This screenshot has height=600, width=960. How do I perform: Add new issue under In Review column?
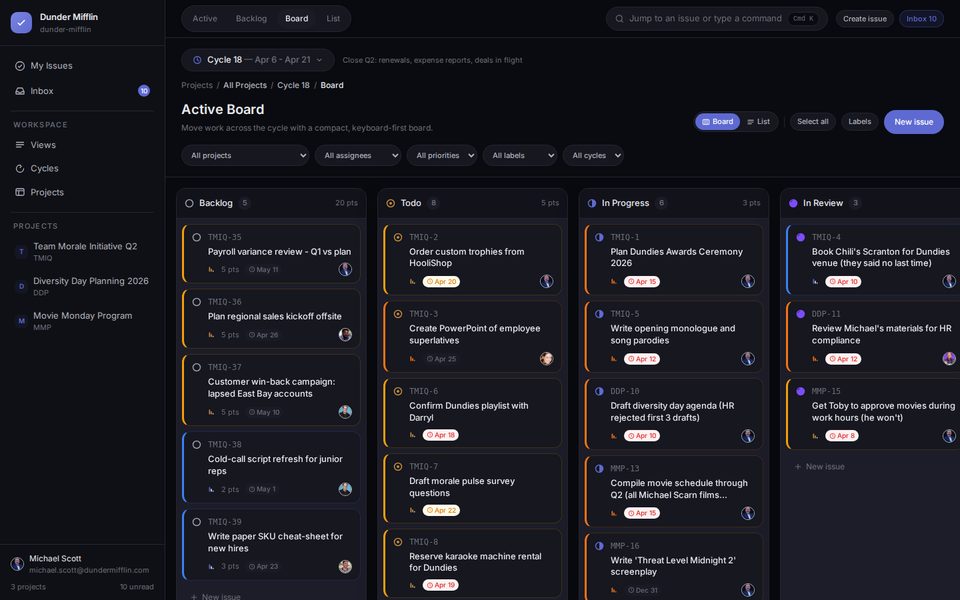[x=819, y=467]
